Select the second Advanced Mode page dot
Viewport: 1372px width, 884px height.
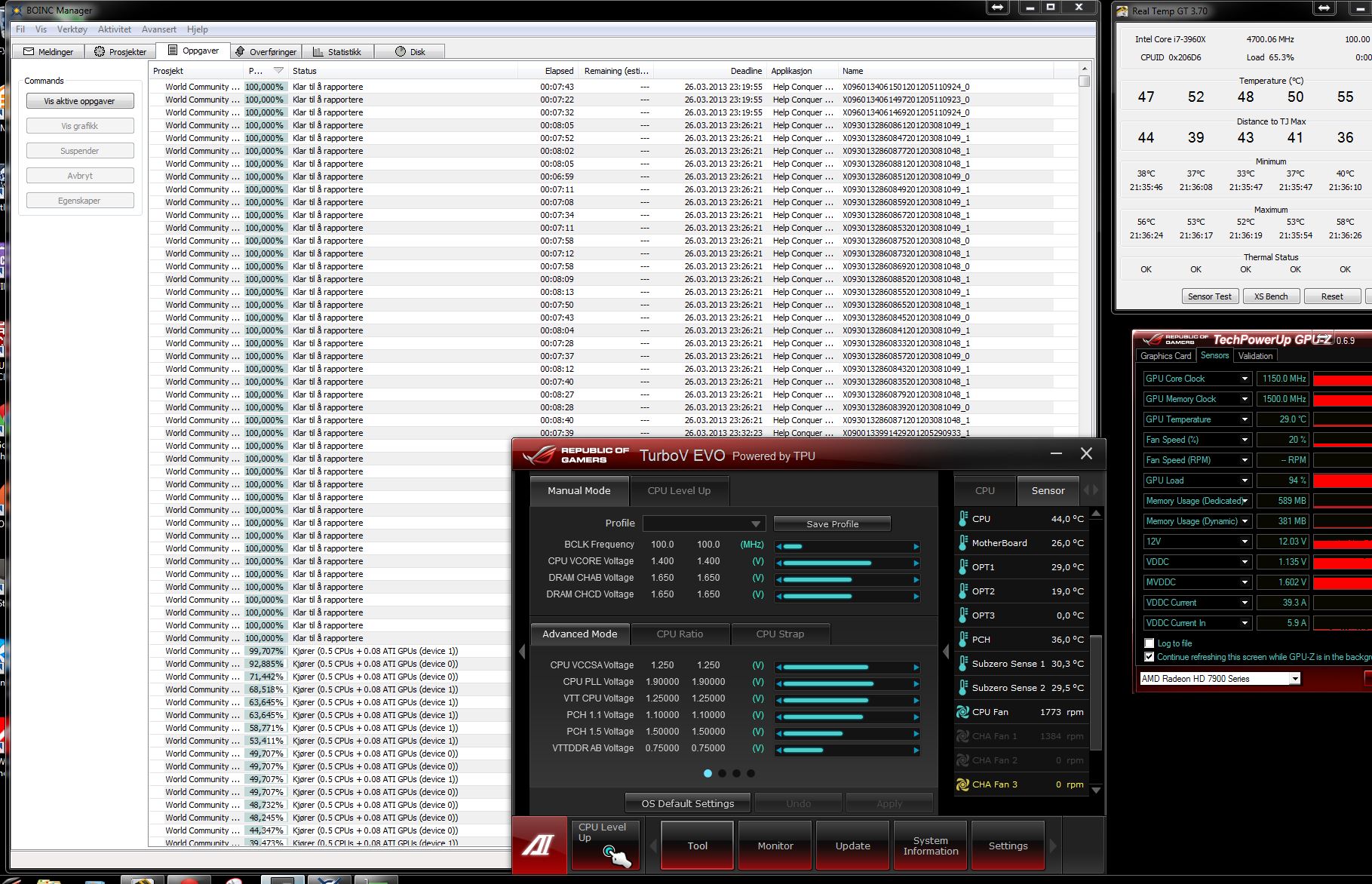tap(722, 773)
